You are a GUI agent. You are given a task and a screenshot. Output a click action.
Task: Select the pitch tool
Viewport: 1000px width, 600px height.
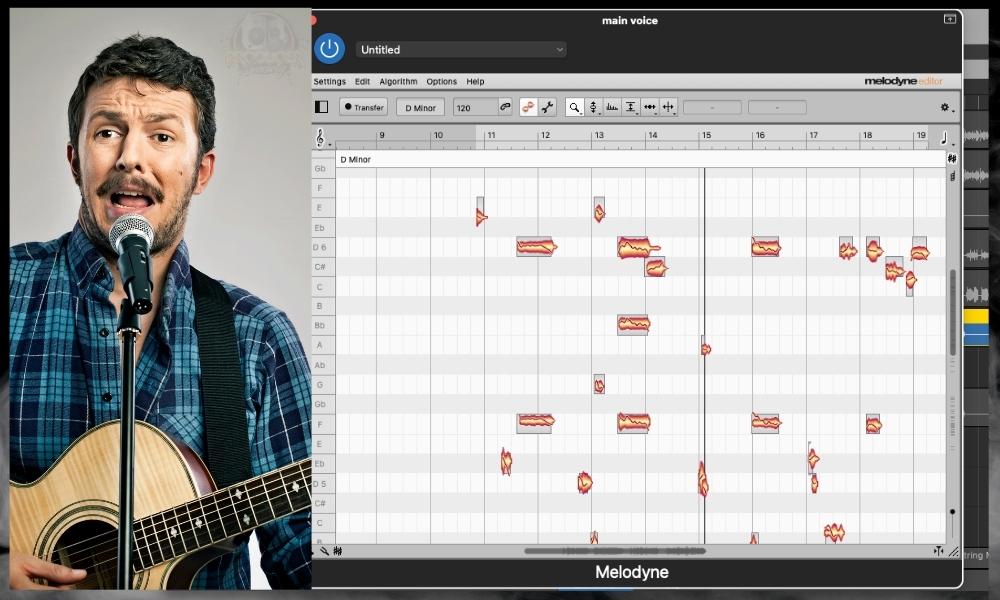point(593,107)
